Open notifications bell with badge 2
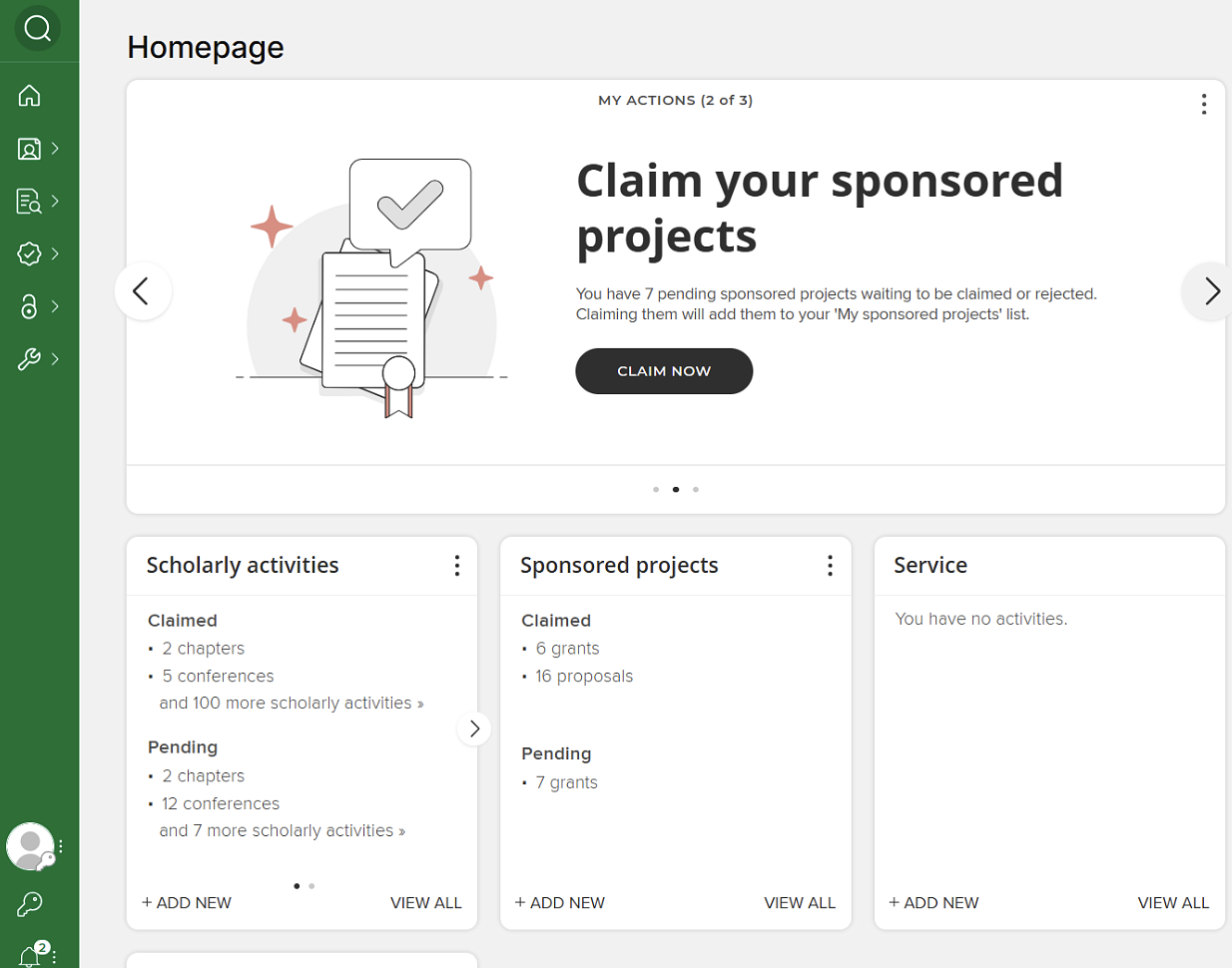Screen dimensions: 1232x968 30,955
